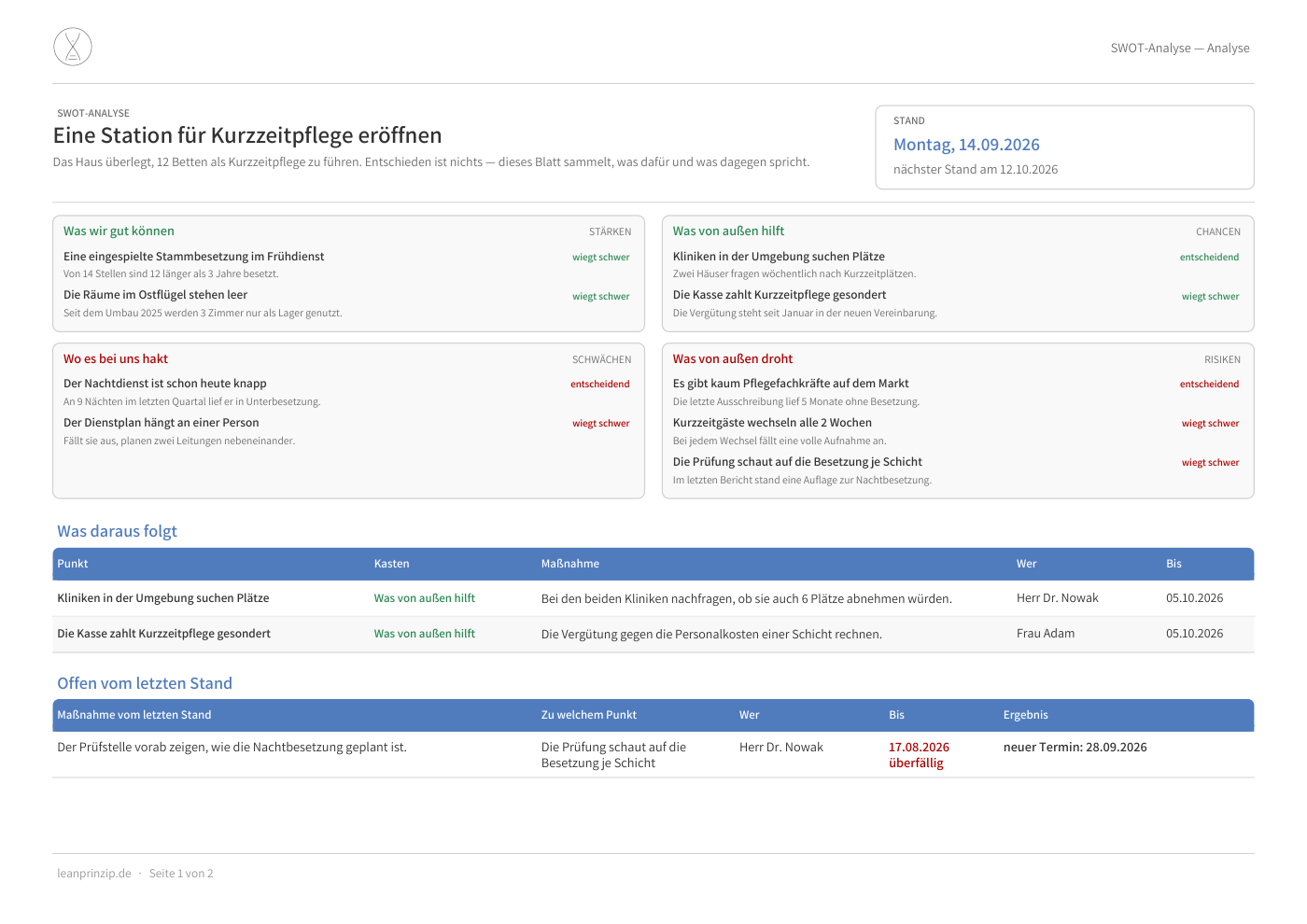Viewport: 1307px width, 924px height.
Task: Click 'Die Vergütung gegen die Personalkosten' measure cell
Action: (711, 635)
